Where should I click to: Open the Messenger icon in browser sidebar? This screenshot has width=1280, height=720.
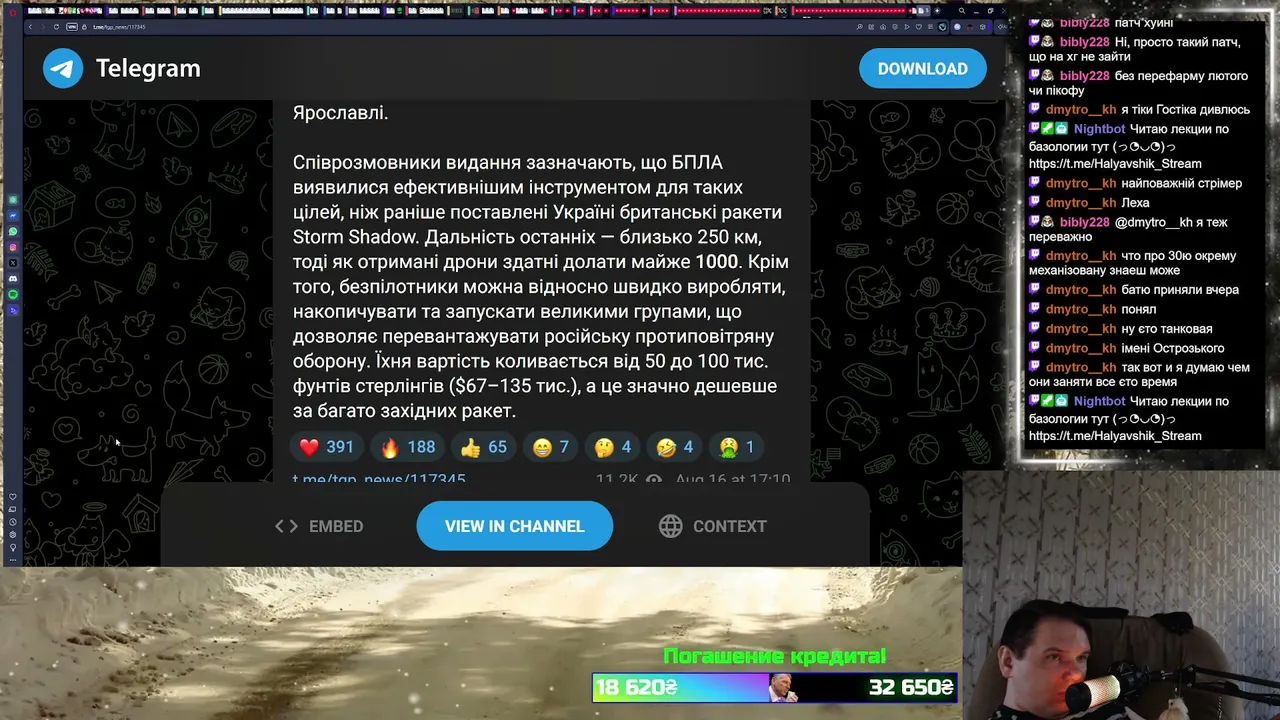click(x=13, y=215)
